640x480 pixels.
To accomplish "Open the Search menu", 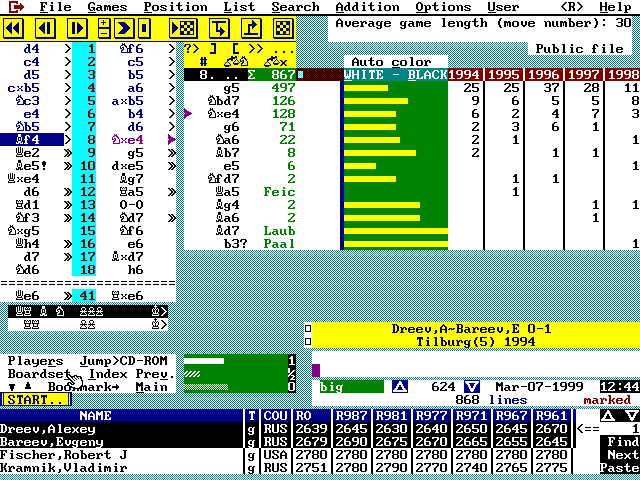I will tap(295, 7).
